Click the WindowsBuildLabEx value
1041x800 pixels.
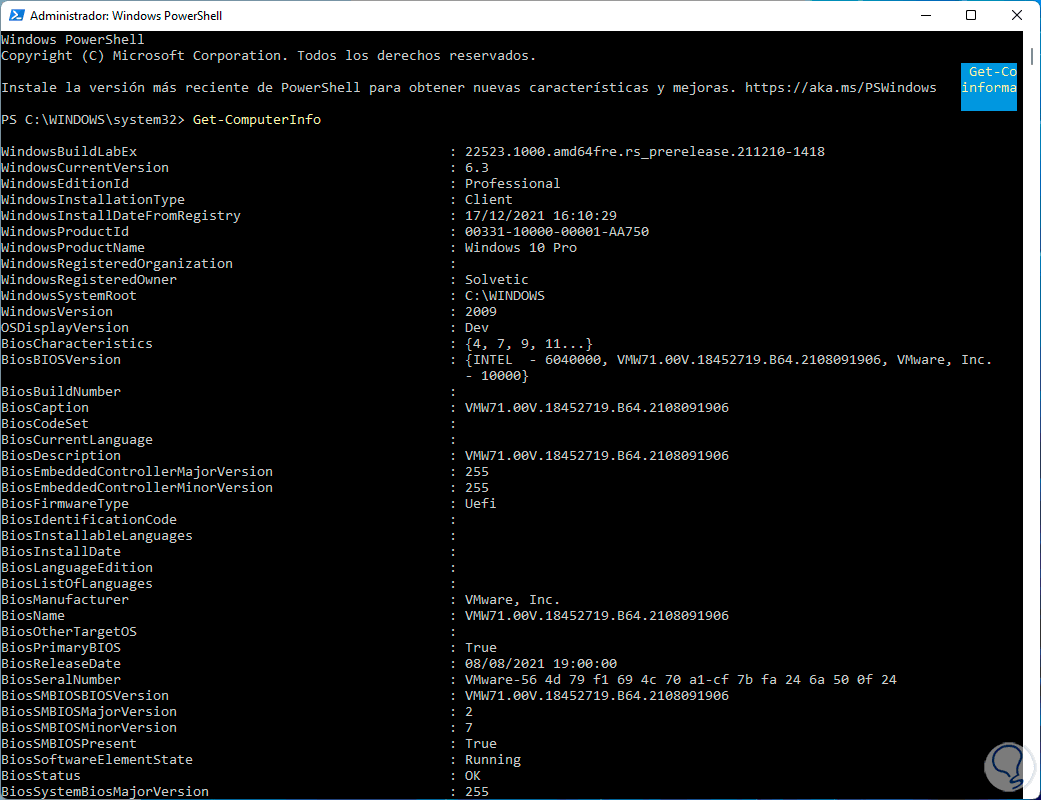pos(644,152)
